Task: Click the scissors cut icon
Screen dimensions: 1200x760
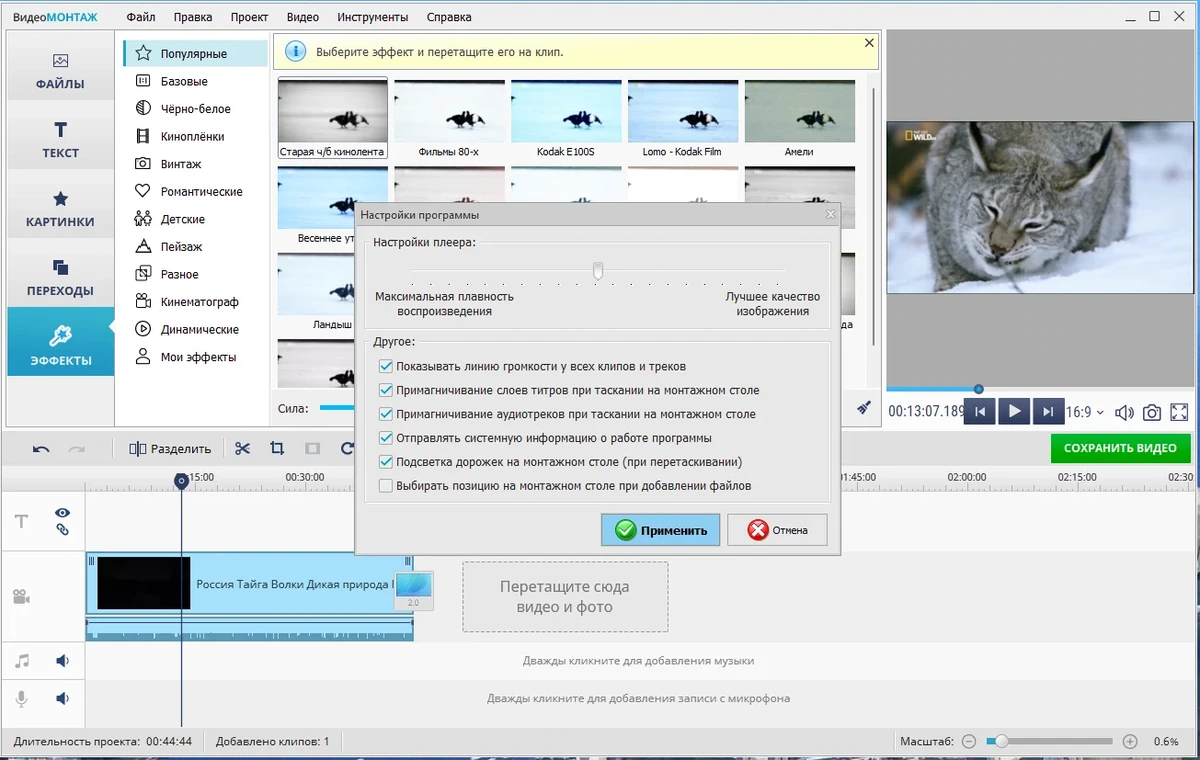Action: click(242, 449)
